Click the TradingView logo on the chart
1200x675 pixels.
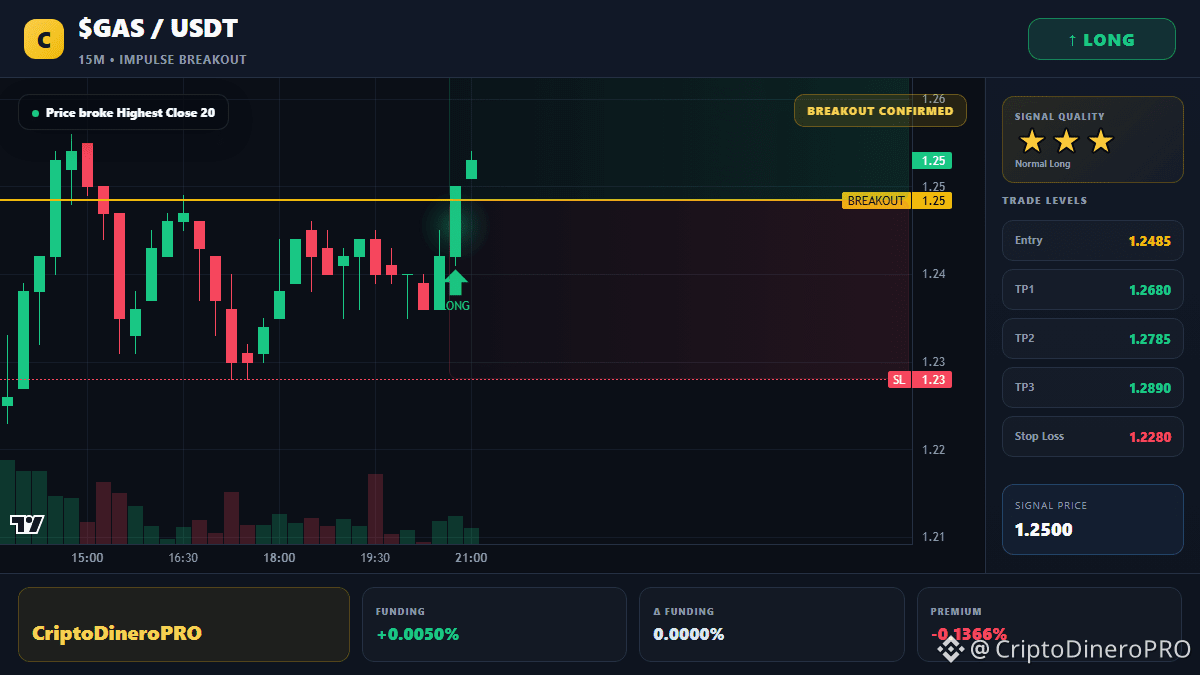click(27, 524)
